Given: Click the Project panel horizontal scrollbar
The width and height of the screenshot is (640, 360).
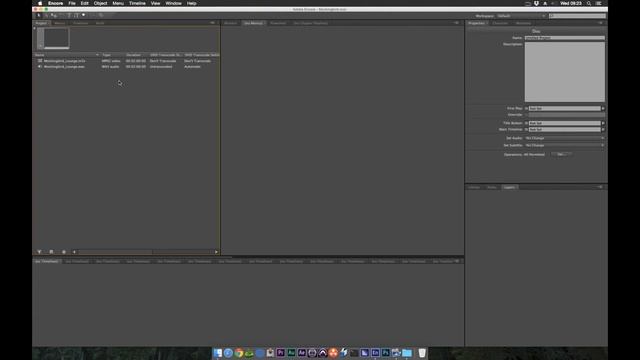Looking at the screenshot, I should [x=145, y=252].
